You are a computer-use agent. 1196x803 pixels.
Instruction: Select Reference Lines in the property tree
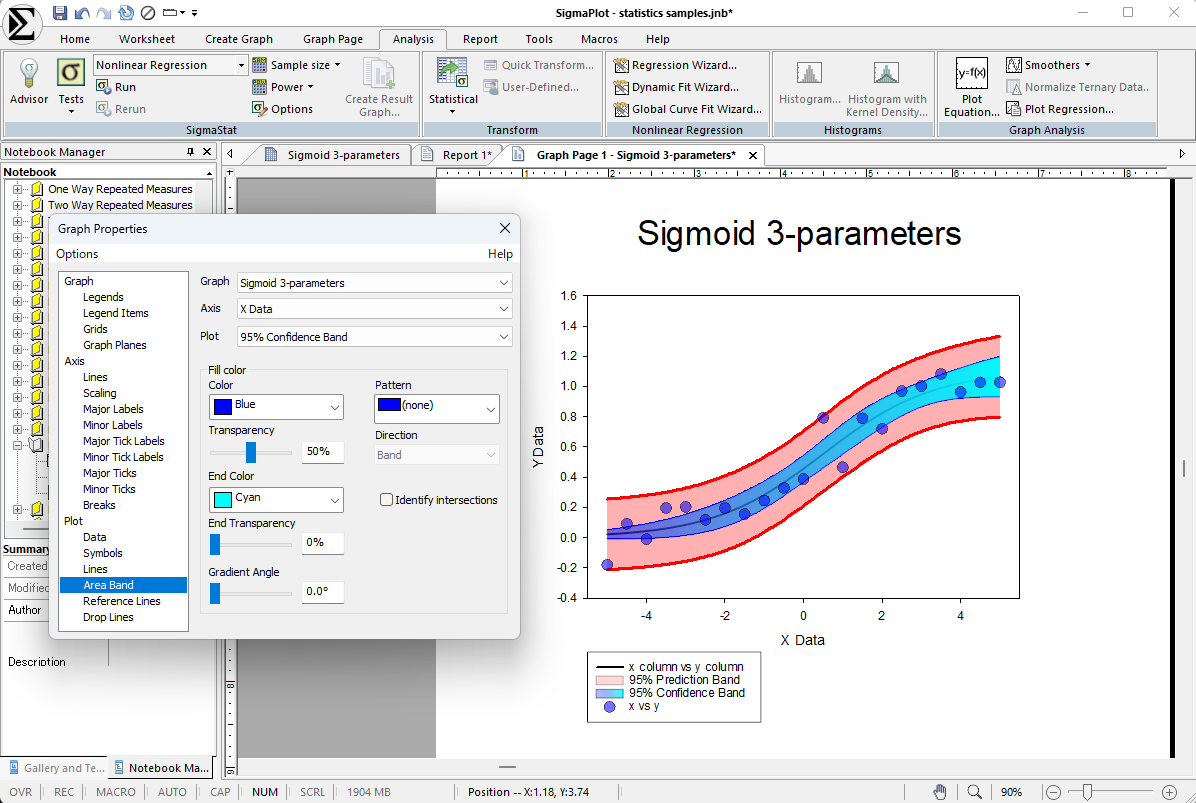(121, 601)
